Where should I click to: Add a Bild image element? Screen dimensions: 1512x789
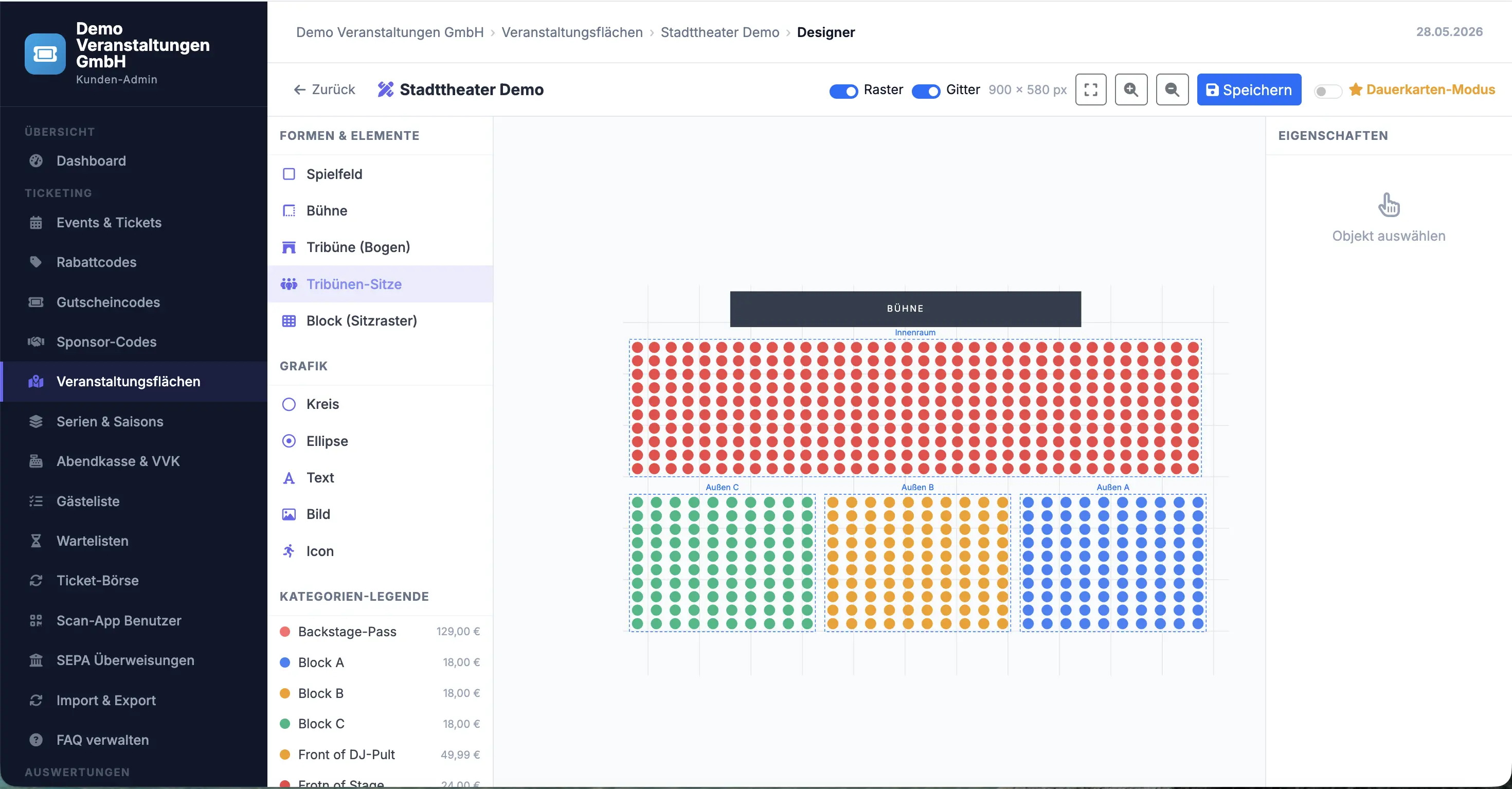coord(381,514)
